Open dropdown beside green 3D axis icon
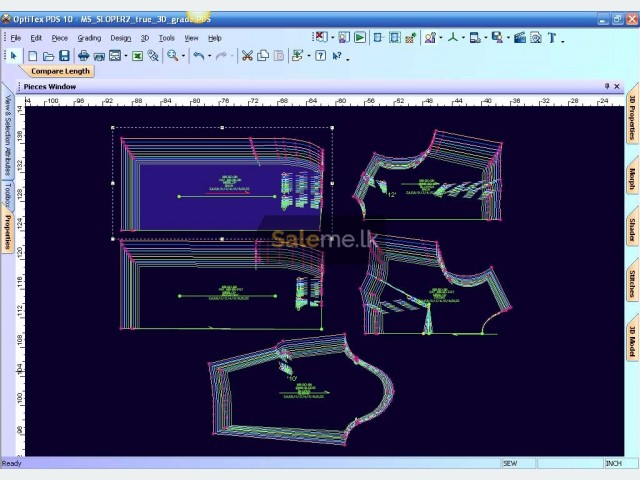The image size is (640, 480). tap(463, 38)
